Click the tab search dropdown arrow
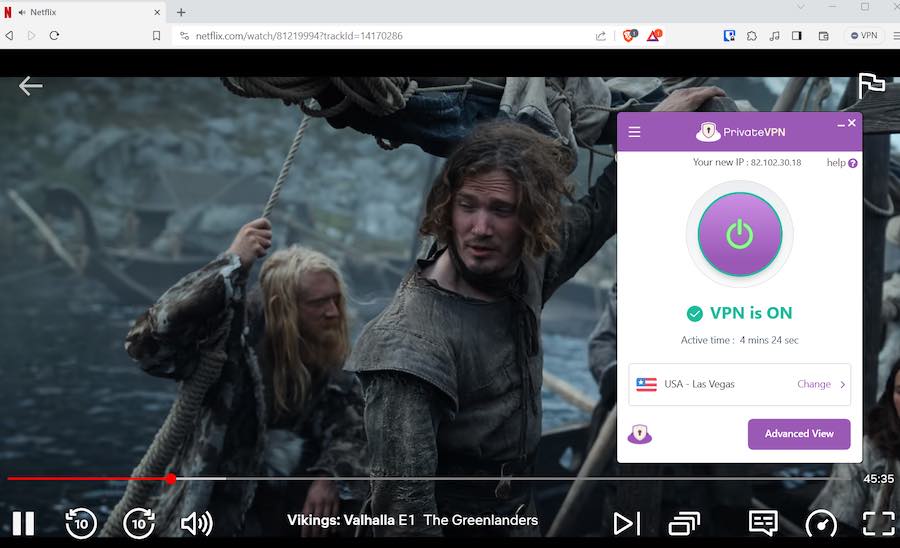Viewport: 900px width, 548px height. [x=800, y=7]
